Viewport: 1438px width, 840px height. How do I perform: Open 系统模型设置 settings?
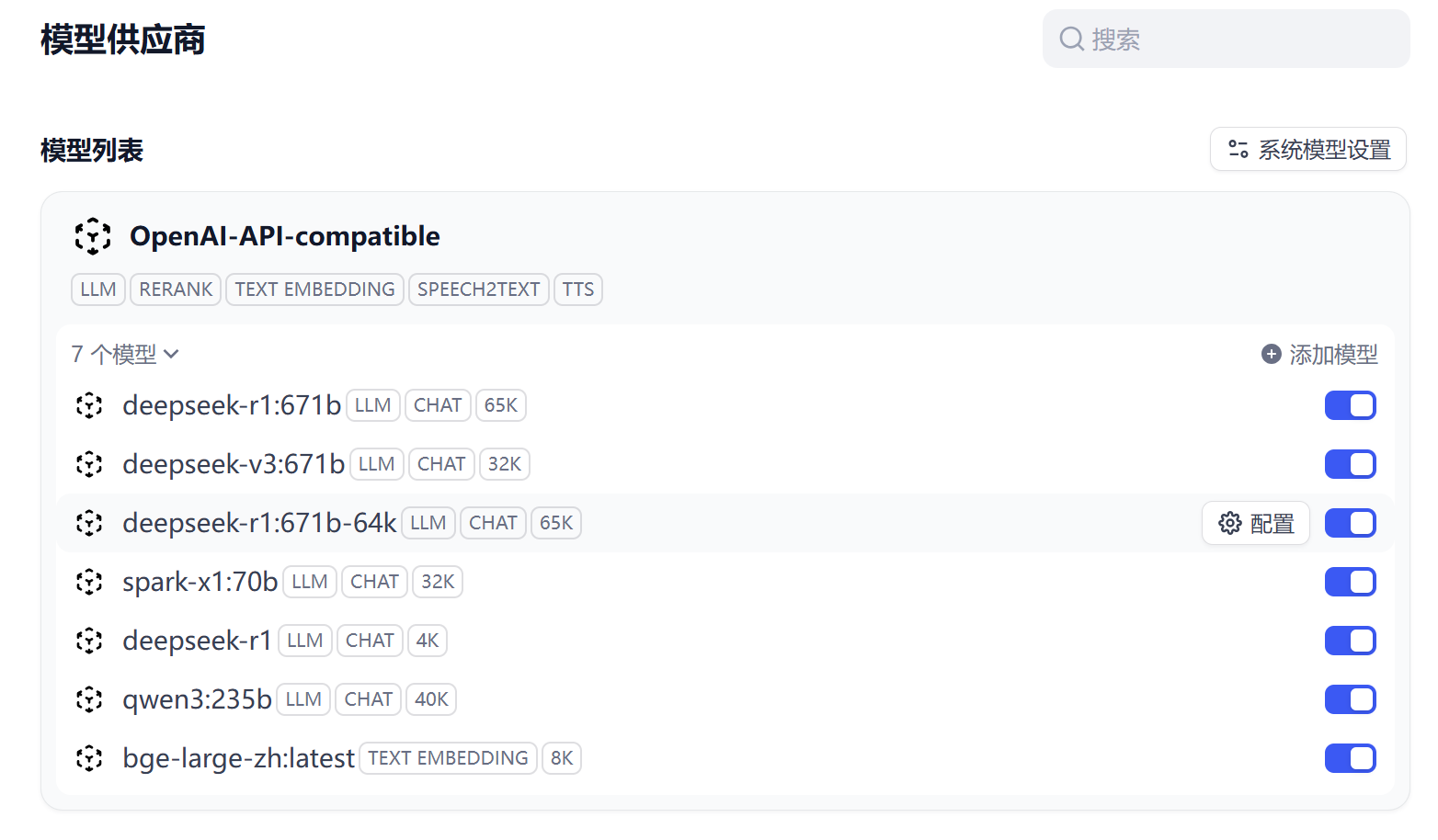(x=1307, y=150)
